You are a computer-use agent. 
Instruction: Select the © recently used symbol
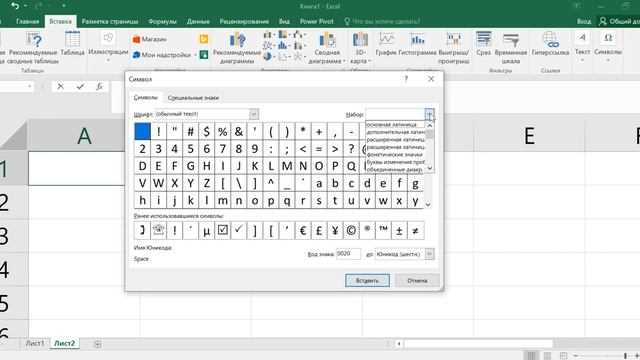[351, 231]
